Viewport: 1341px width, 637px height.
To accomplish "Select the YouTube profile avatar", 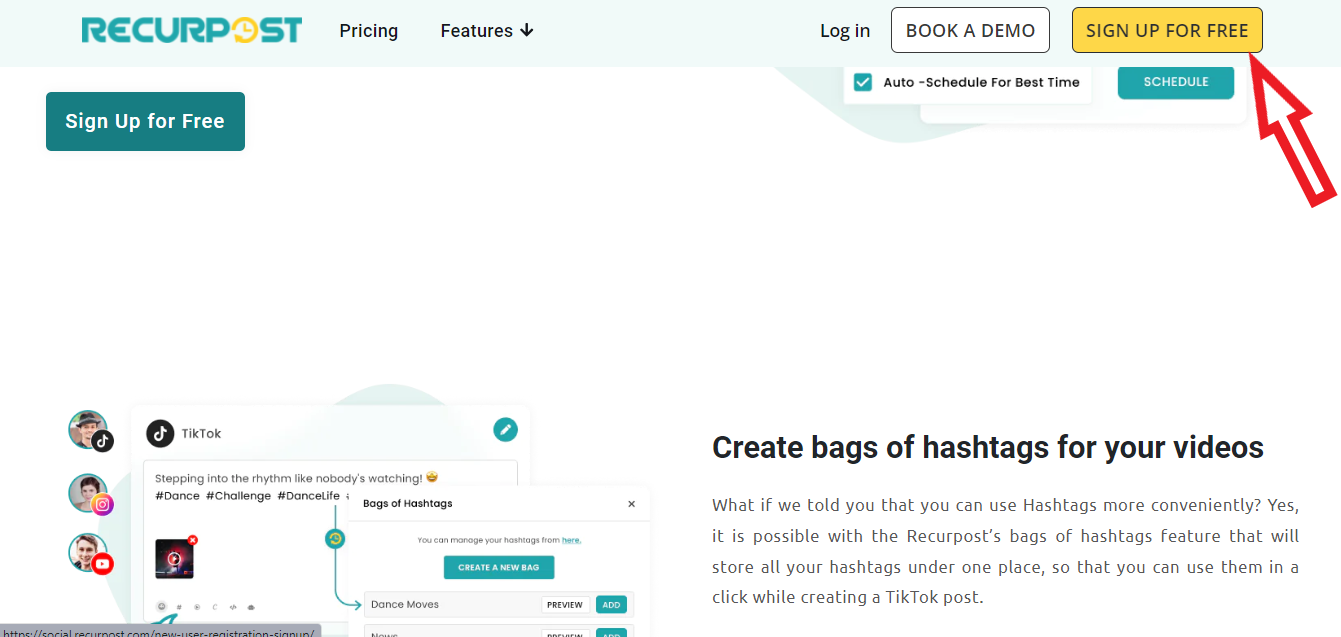I will pyautogui.click(x=90, y=554).
